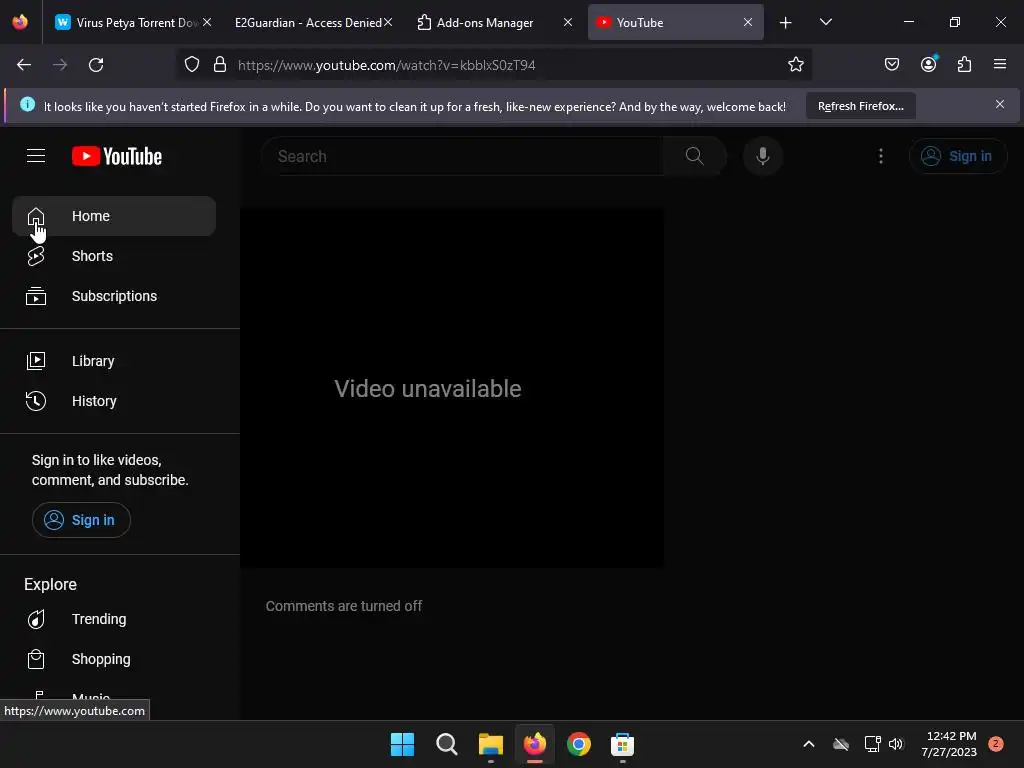Open taskbar Search
Viewport: 1024px width, 768px height.
pos(447,744)
